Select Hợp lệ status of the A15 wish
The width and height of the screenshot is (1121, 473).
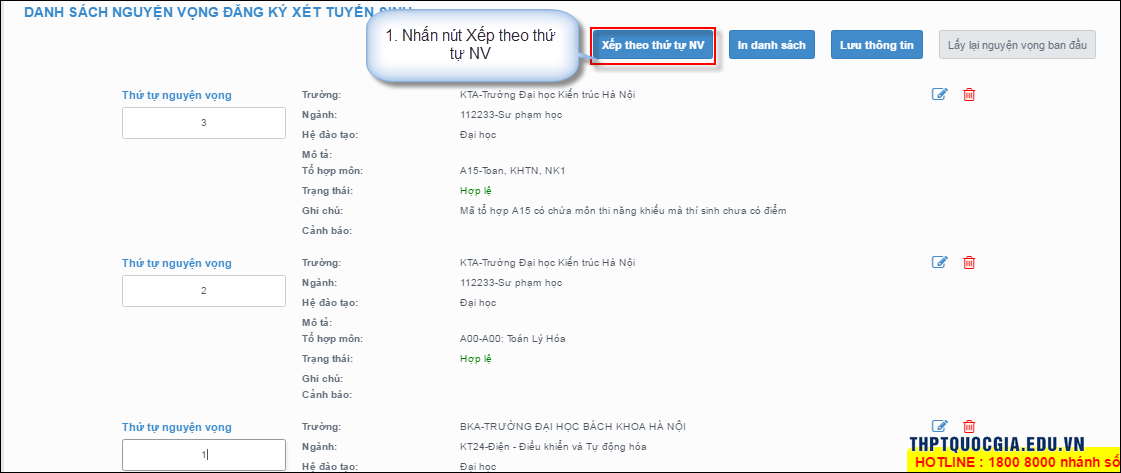(x=475, y=191)
